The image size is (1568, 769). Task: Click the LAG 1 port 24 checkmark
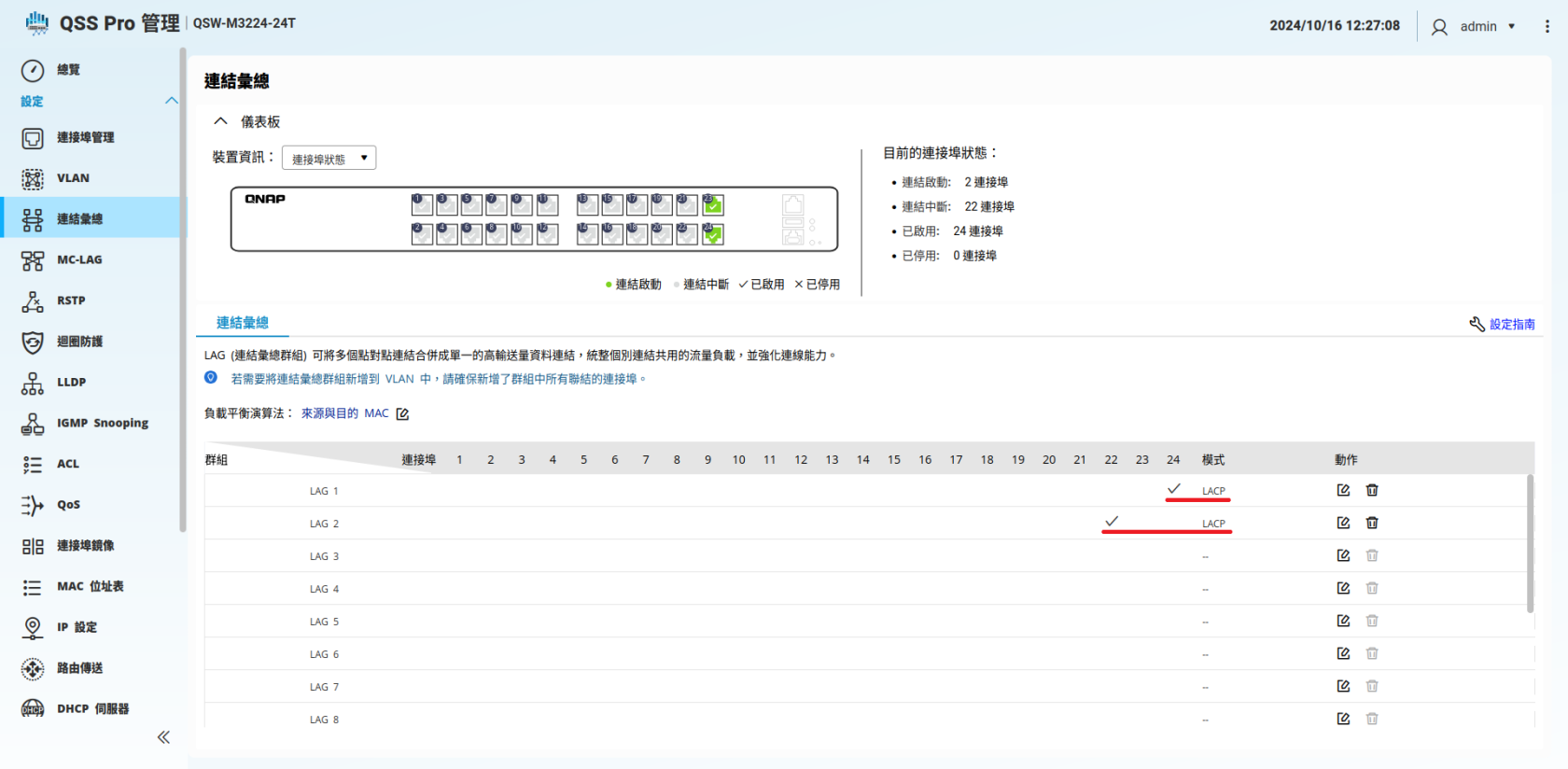click(1173, 489)
